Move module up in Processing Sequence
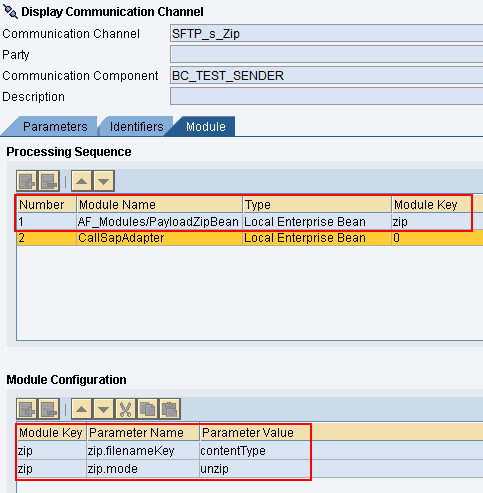The width and height of the screenshot is (483, 493). [82, 181]
